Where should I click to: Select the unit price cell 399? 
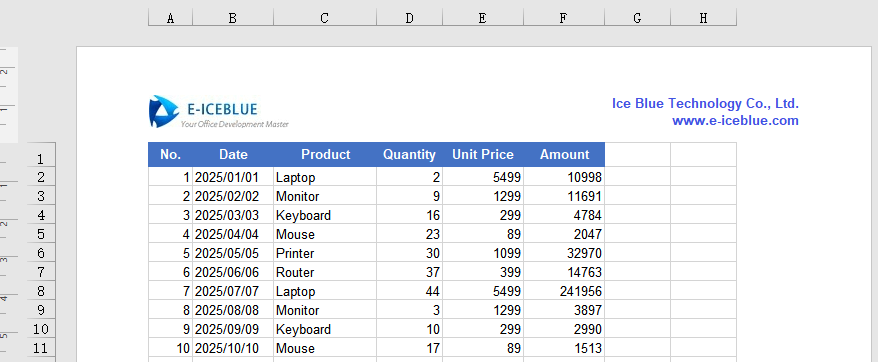point(483,272)
